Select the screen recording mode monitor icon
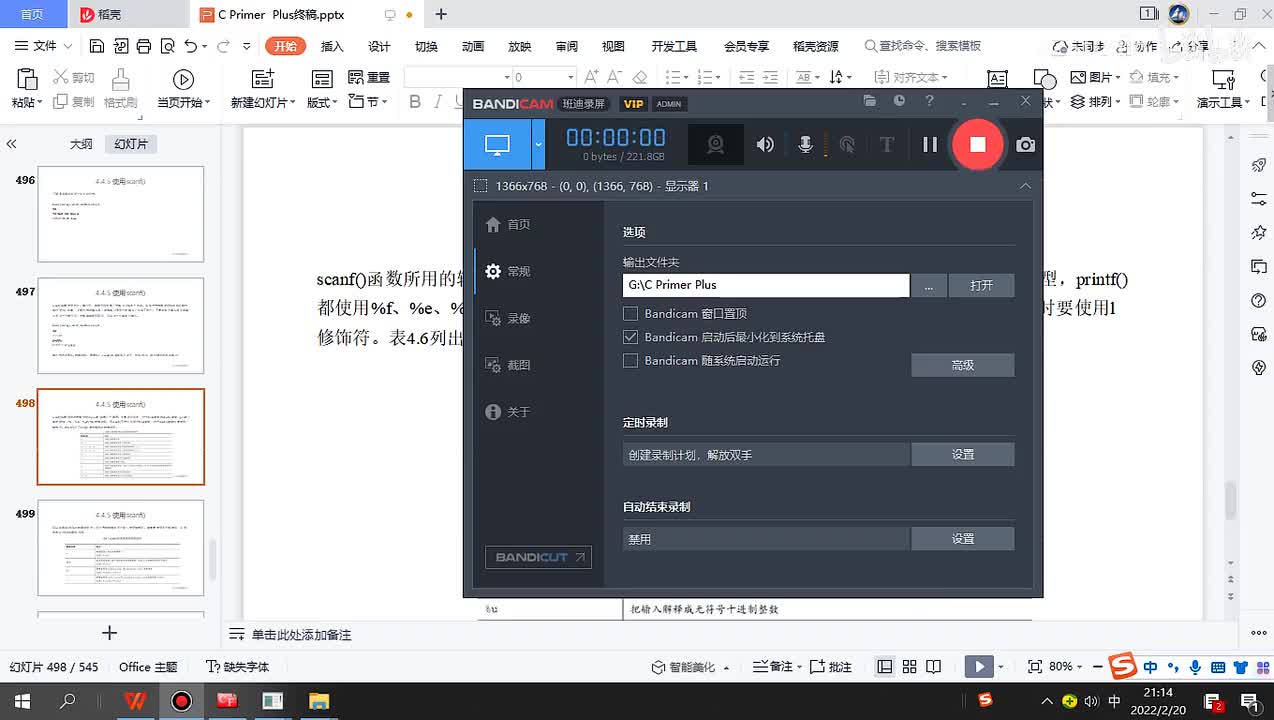Screen dimensions: 1274x720 [x=497, y=145]
